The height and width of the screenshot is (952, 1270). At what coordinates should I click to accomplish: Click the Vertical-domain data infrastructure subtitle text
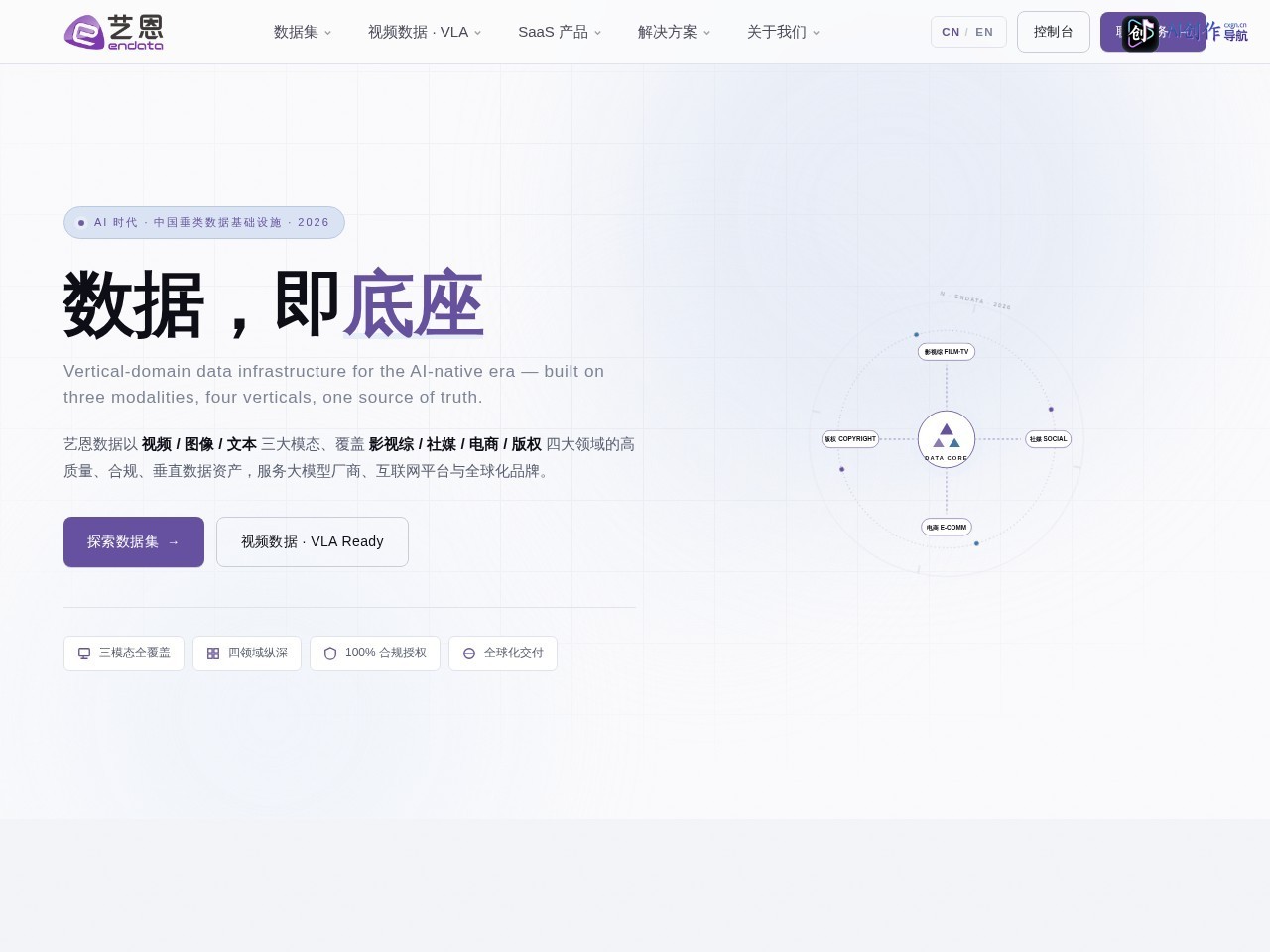334,384
